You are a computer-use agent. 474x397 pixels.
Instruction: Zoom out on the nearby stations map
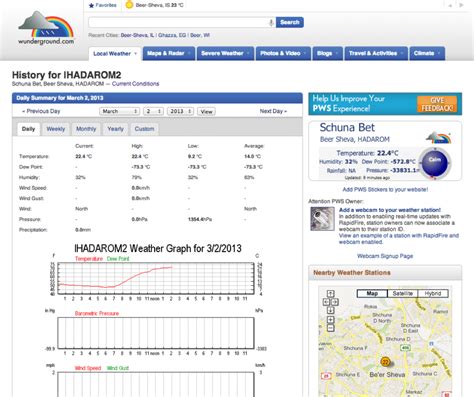pyautogui.click(x=330, y=328)
